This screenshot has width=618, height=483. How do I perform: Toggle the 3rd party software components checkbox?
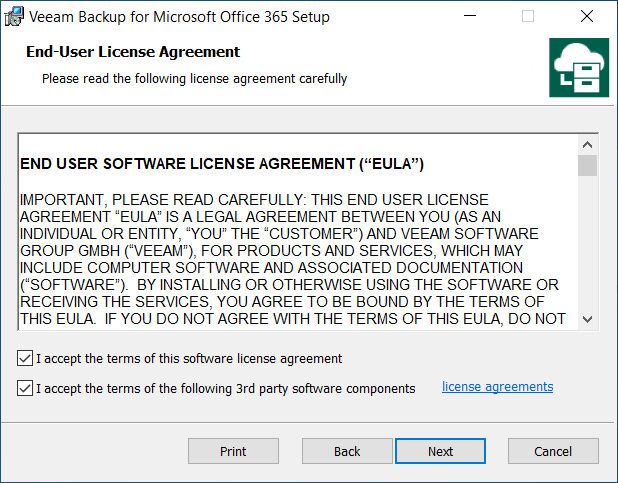24,388
